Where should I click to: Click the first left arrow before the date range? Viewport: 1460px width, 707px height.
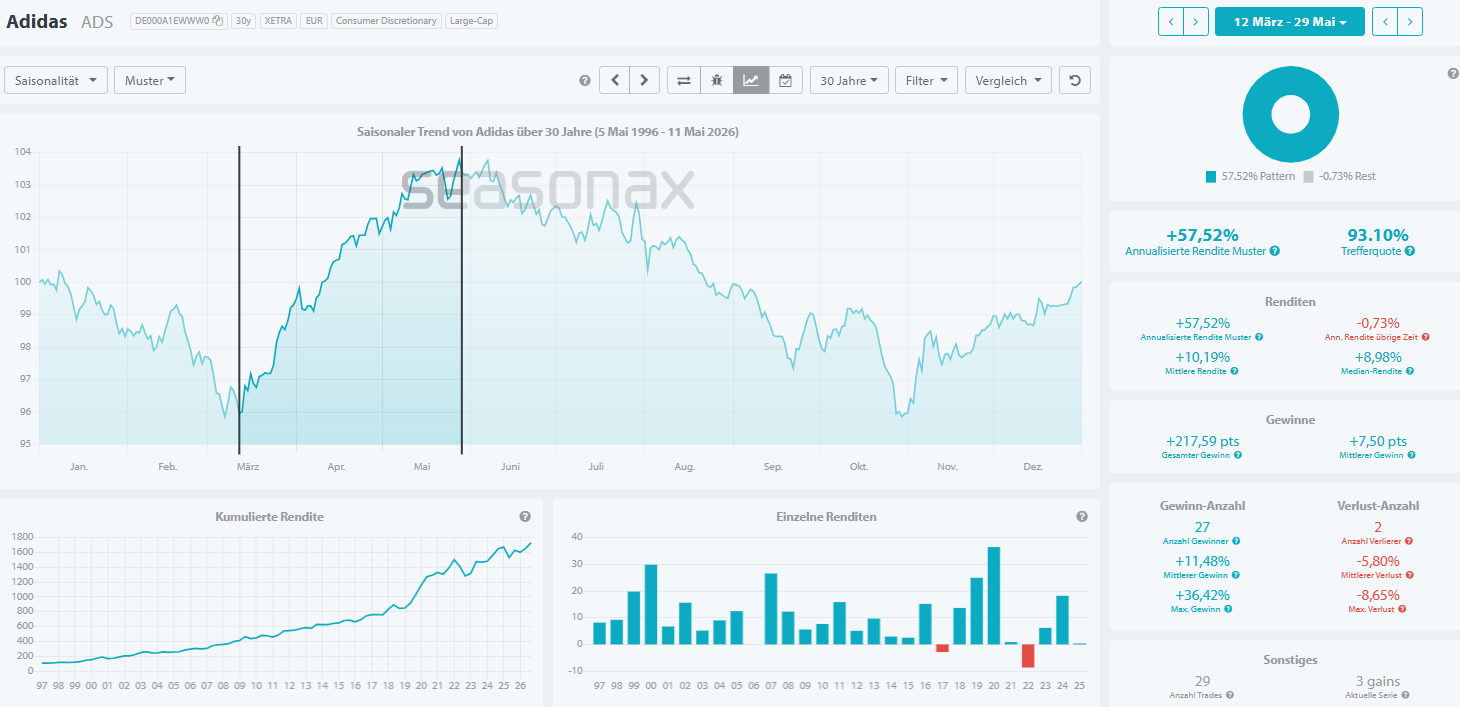[1171, 21]
